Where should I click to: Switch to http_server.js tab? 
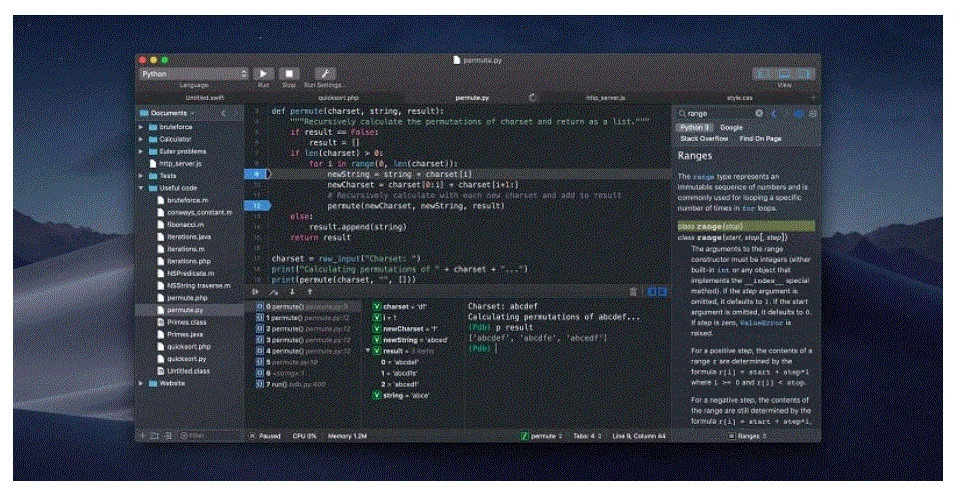[605, 98]
